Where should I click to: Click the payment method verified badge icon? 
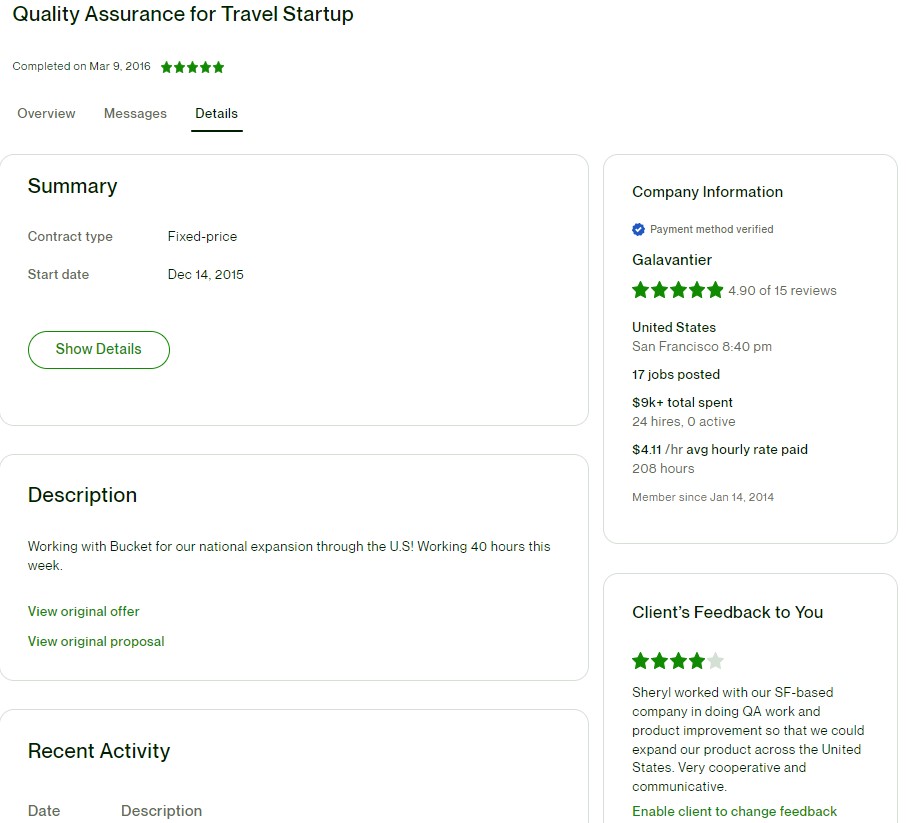(639, 229)
